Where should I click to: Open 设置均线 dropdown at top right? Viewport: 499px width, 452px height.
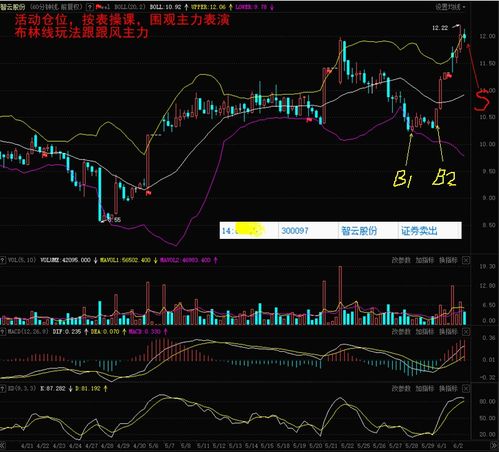(x=450, y=7)
